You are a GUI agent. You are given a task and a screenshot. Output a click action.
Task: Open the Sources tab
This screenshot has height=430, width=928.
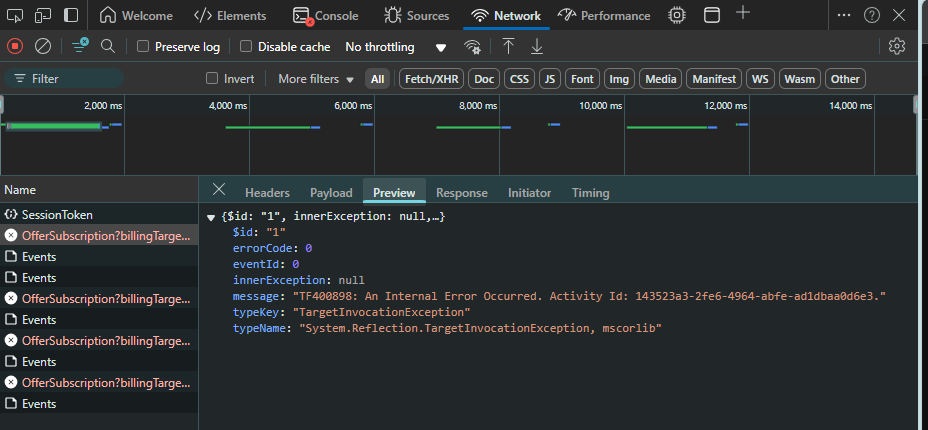coord(417,16)
